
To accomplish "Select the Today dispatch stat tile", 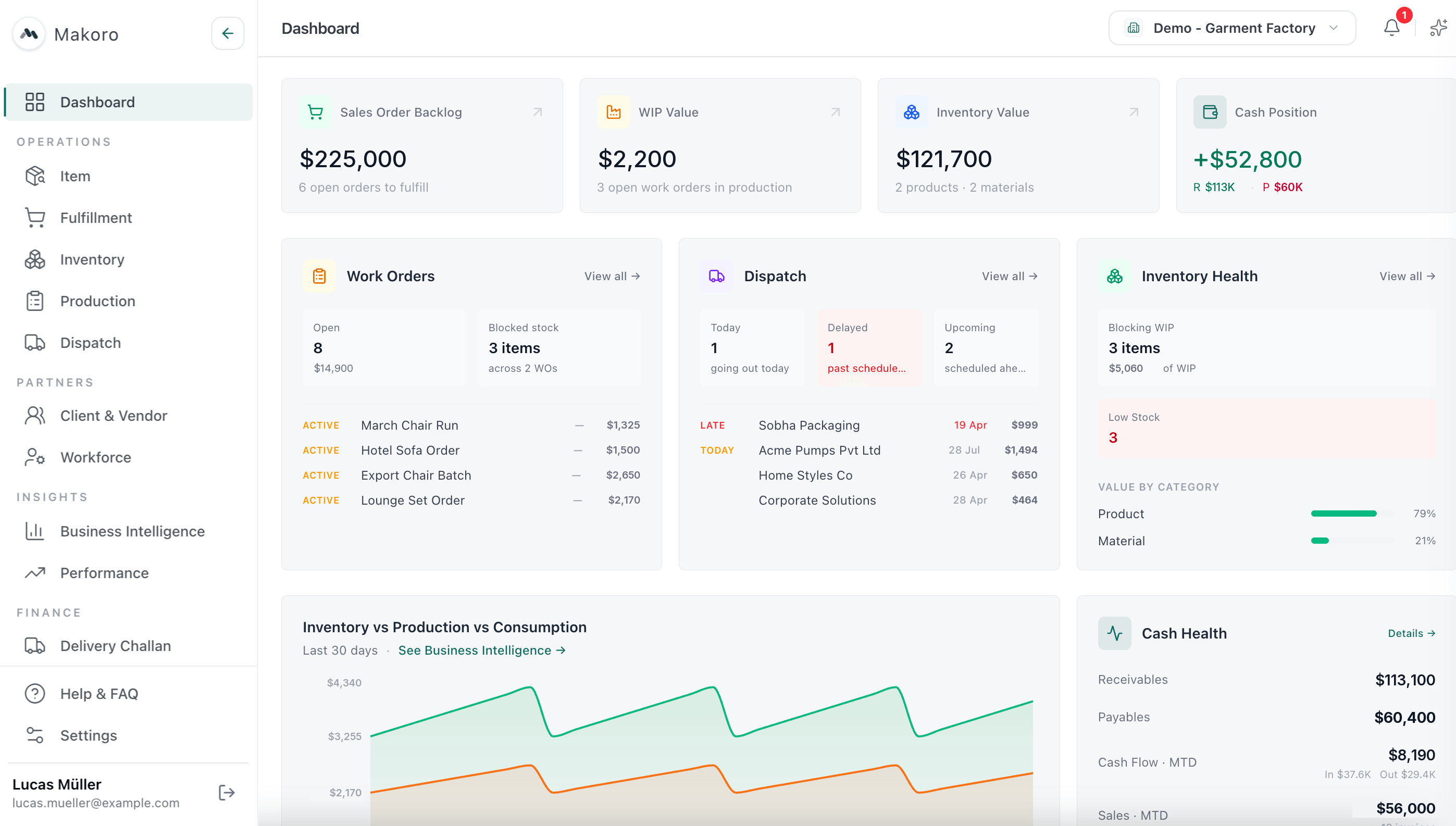I will tap(752, 348).
